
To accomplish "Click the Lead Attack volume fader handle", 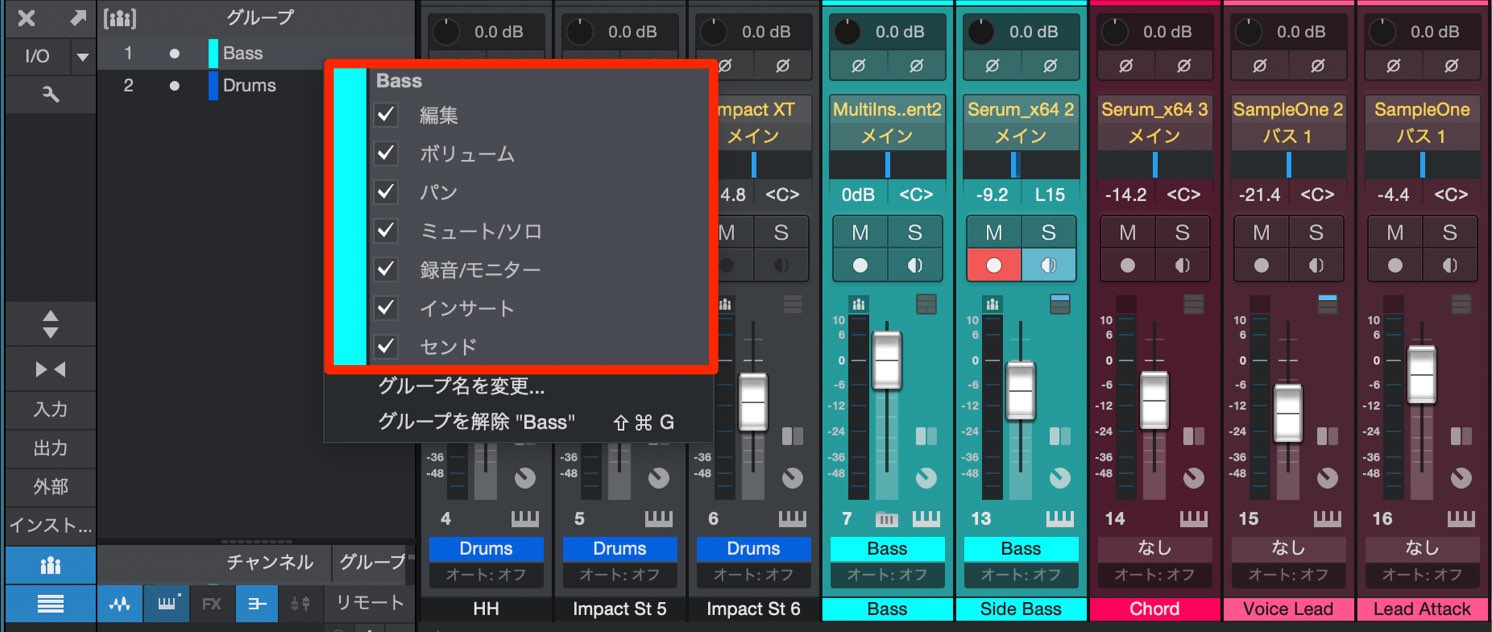I will click(x=1422, y=375).
